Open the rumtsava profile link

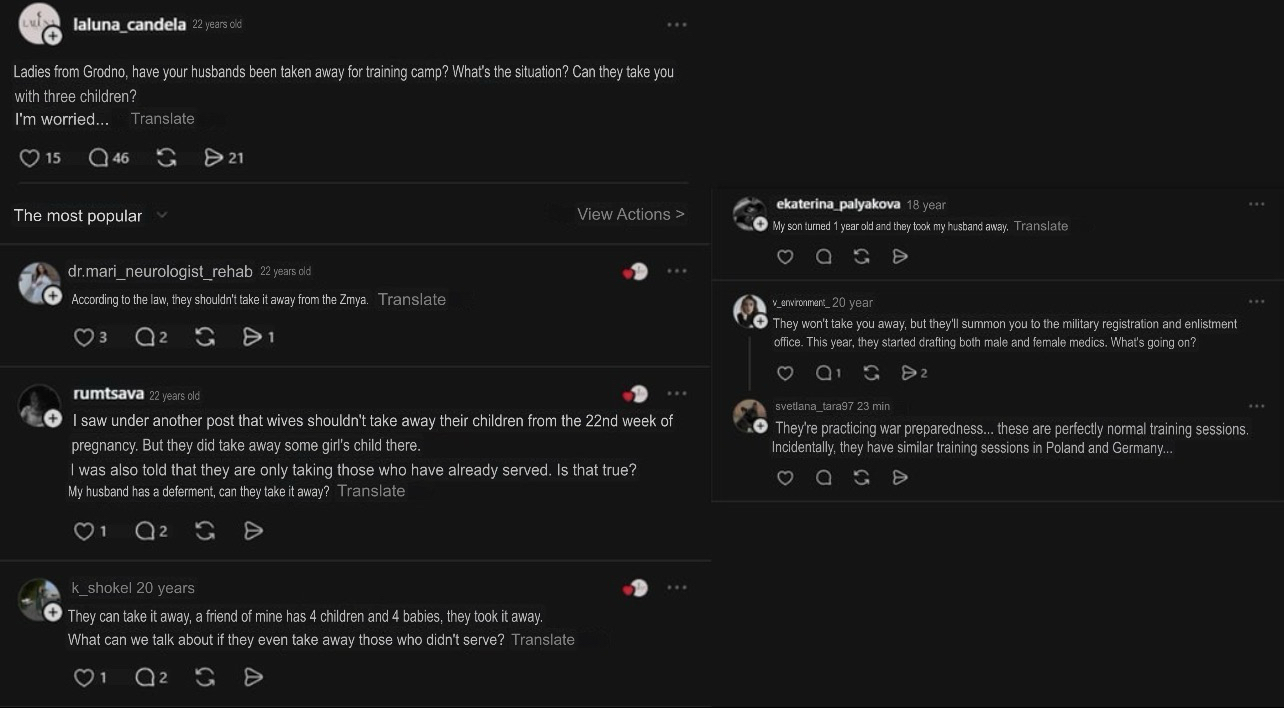108,394
